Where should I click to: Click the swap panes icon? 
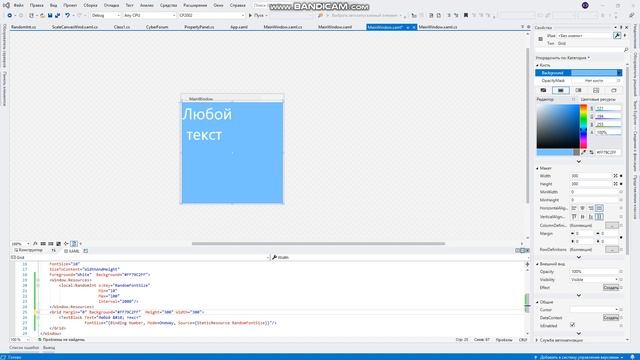[53, 251]
